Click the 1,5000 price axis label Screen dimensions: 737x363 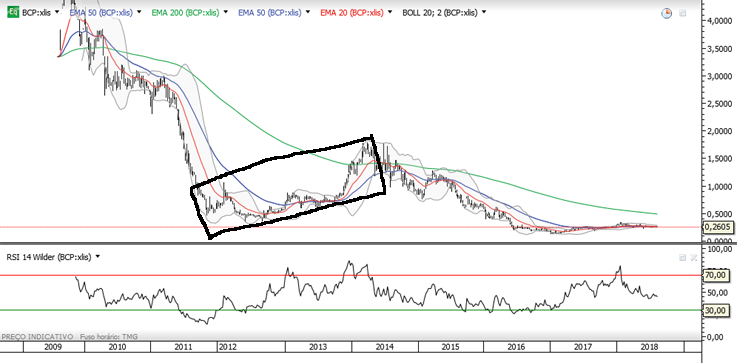[x=719, y=159]
